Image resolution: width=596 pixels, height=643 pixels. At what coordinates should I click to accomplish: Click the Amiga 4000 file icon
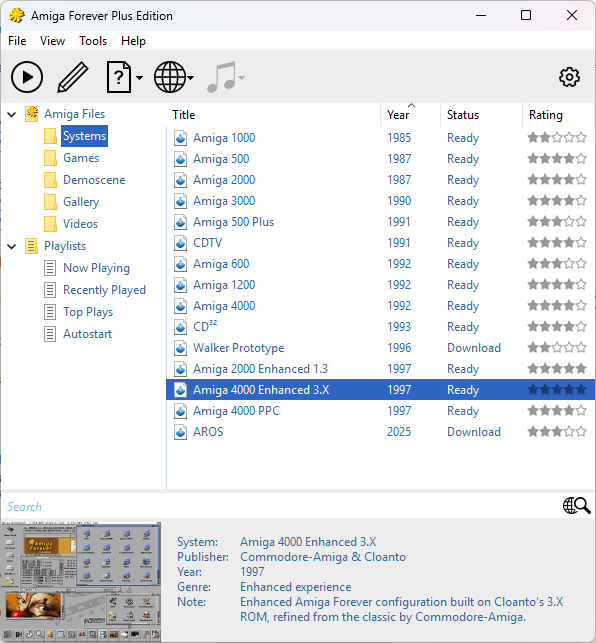(x=180, y=306)
